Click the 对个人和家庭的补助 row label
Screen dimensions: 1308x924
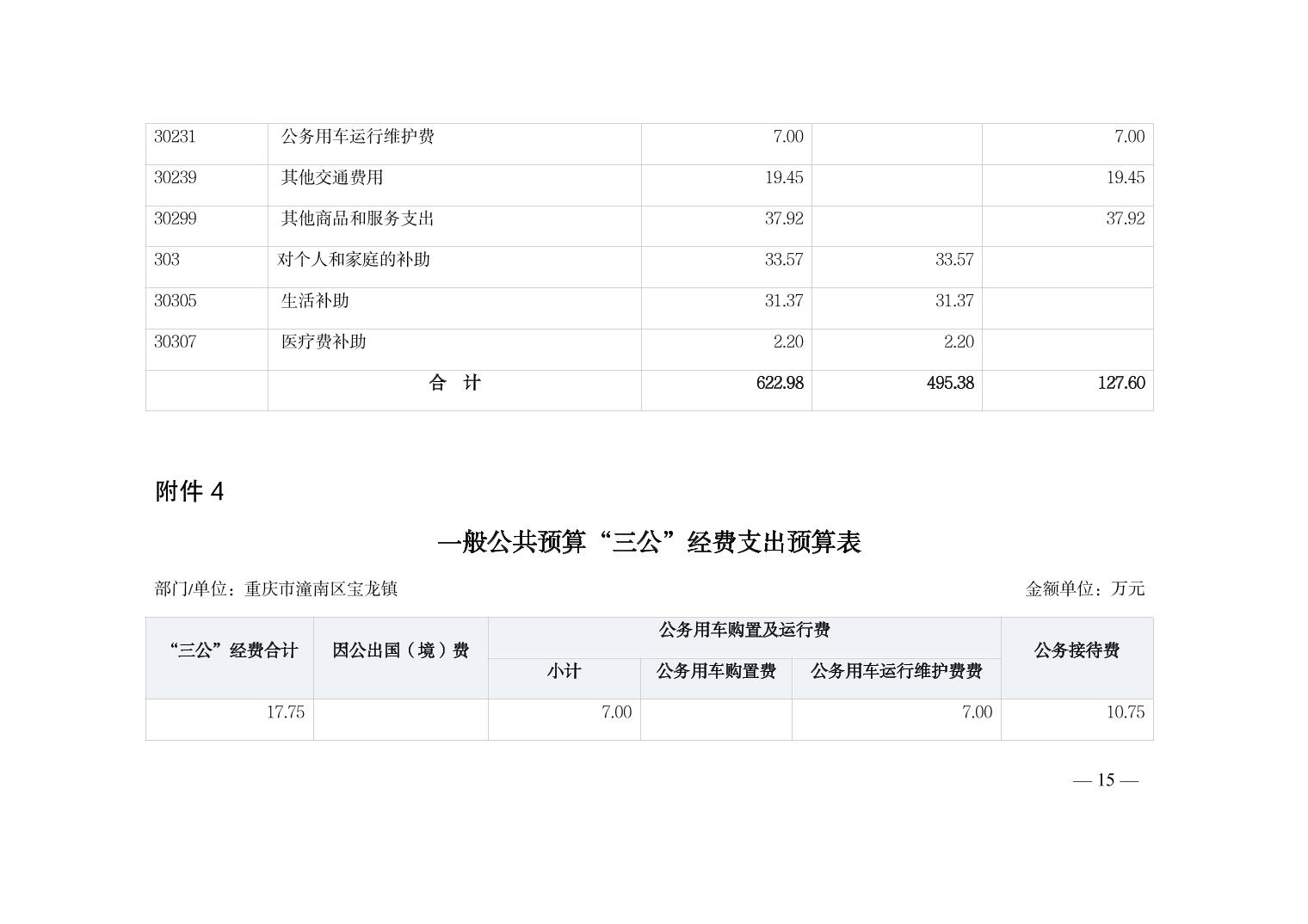[x=354, y=260]
